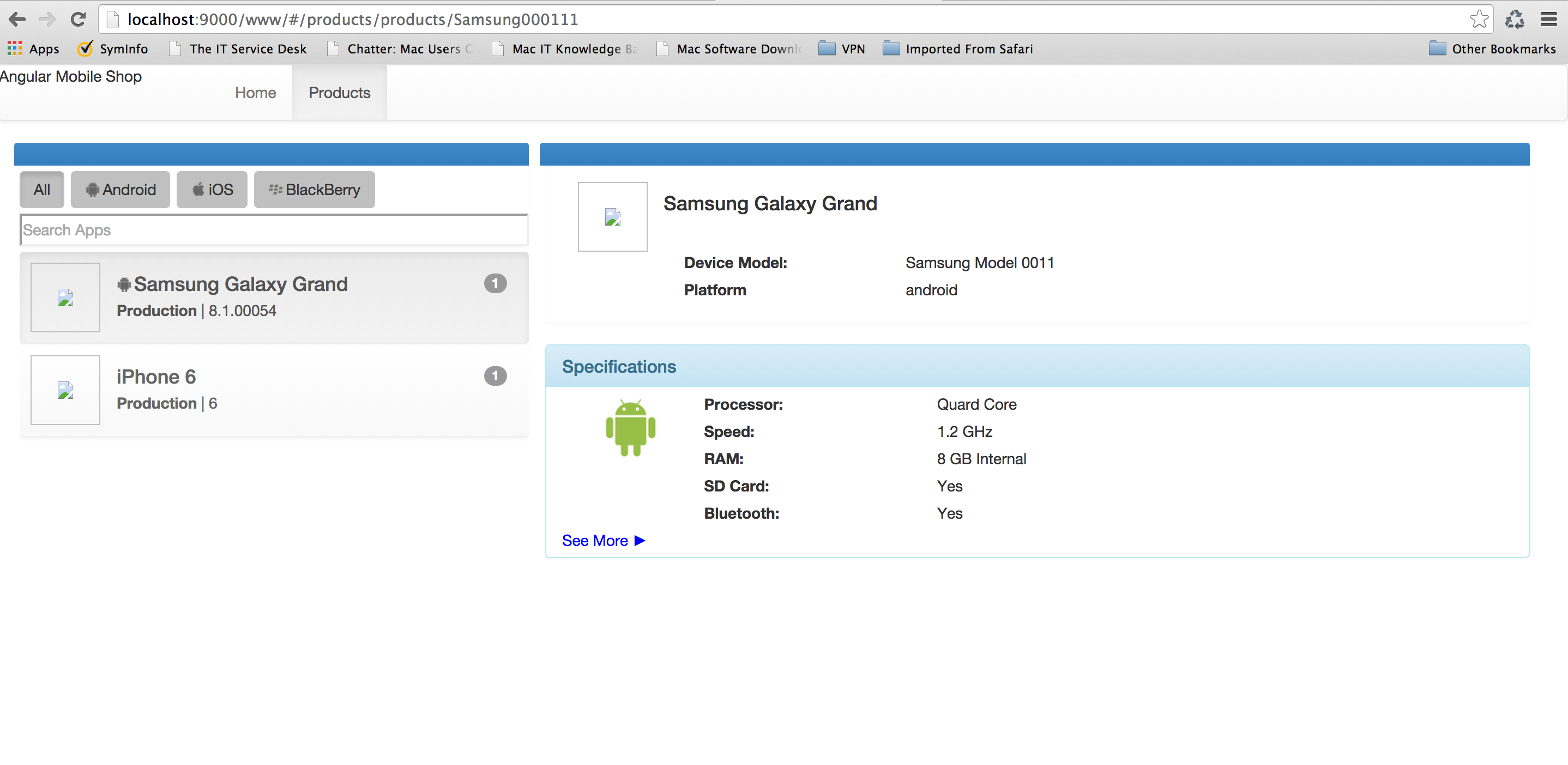The height and width of the screenshot is (765, 1568).
Task: Click Samsung Galaxy Grand list thumbnail
Action: pyautogui.click(x=65, y=297)
